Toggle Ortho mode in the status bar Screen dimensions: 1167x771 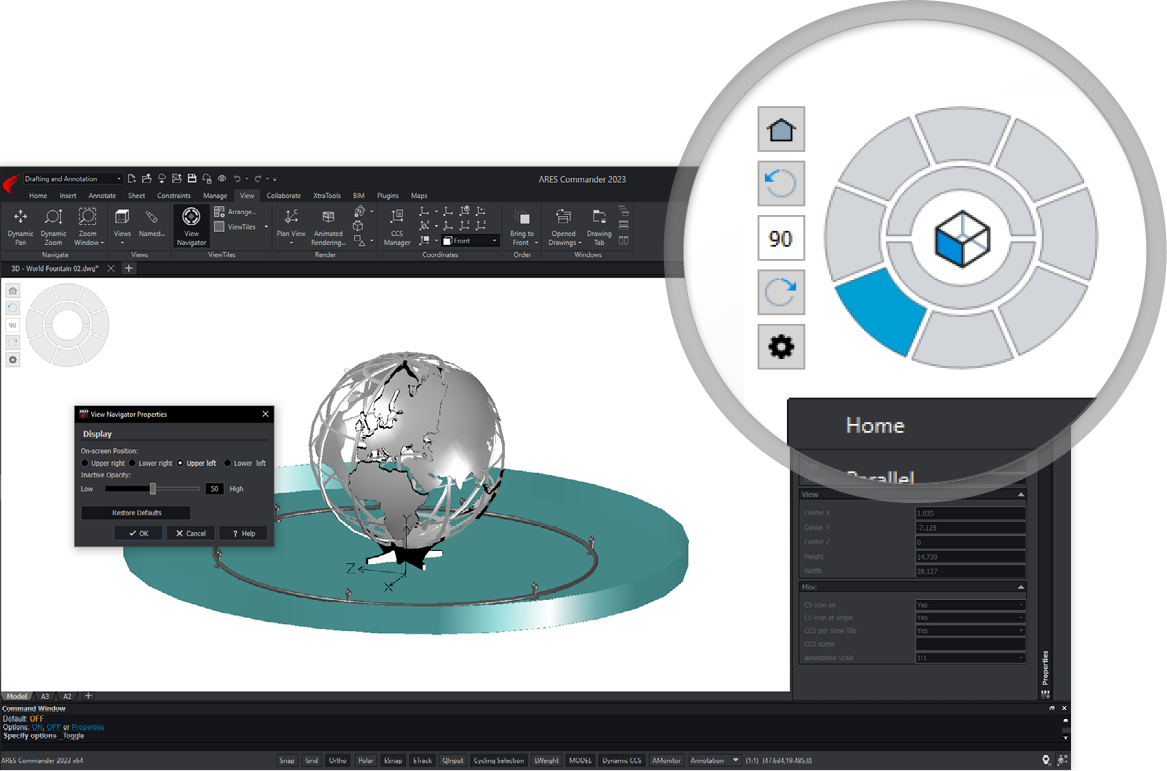338,761
